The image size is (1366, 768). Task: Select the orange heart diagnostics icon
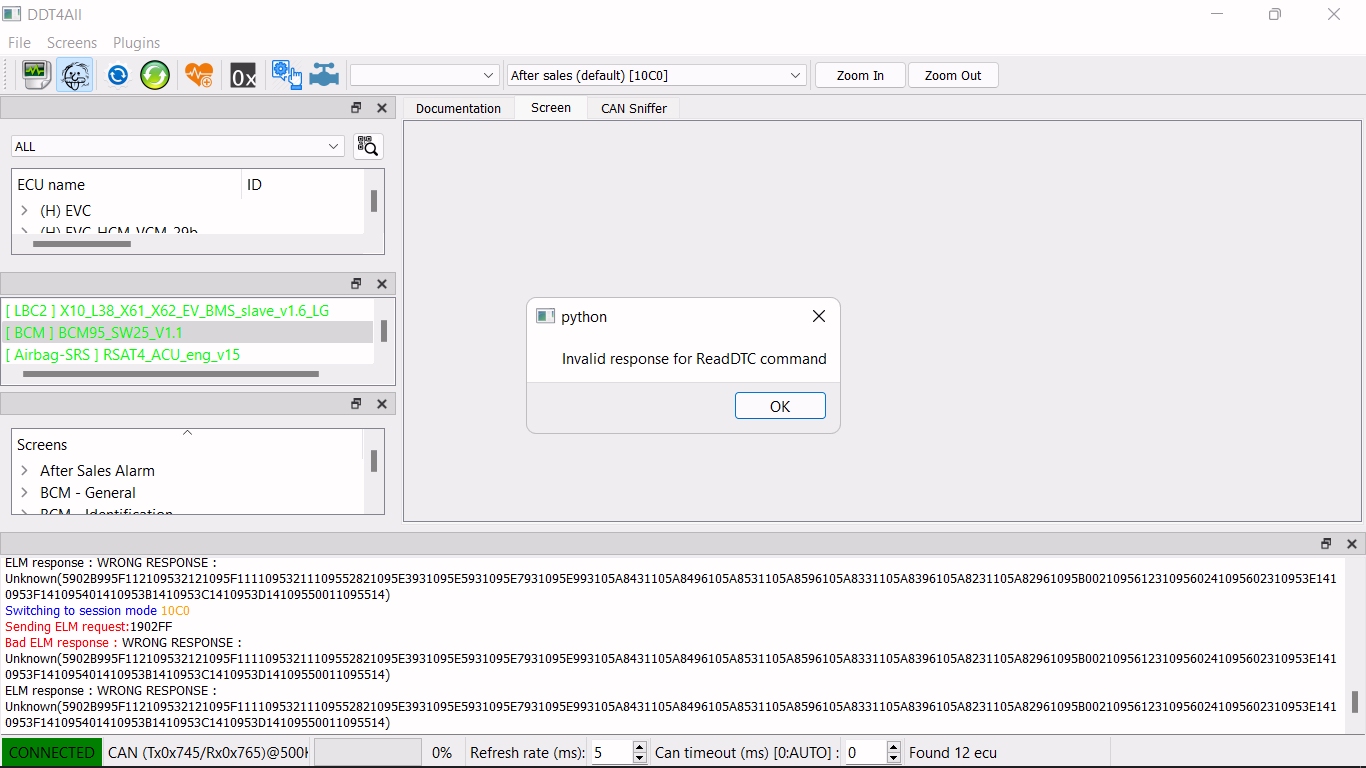point(199,75)
